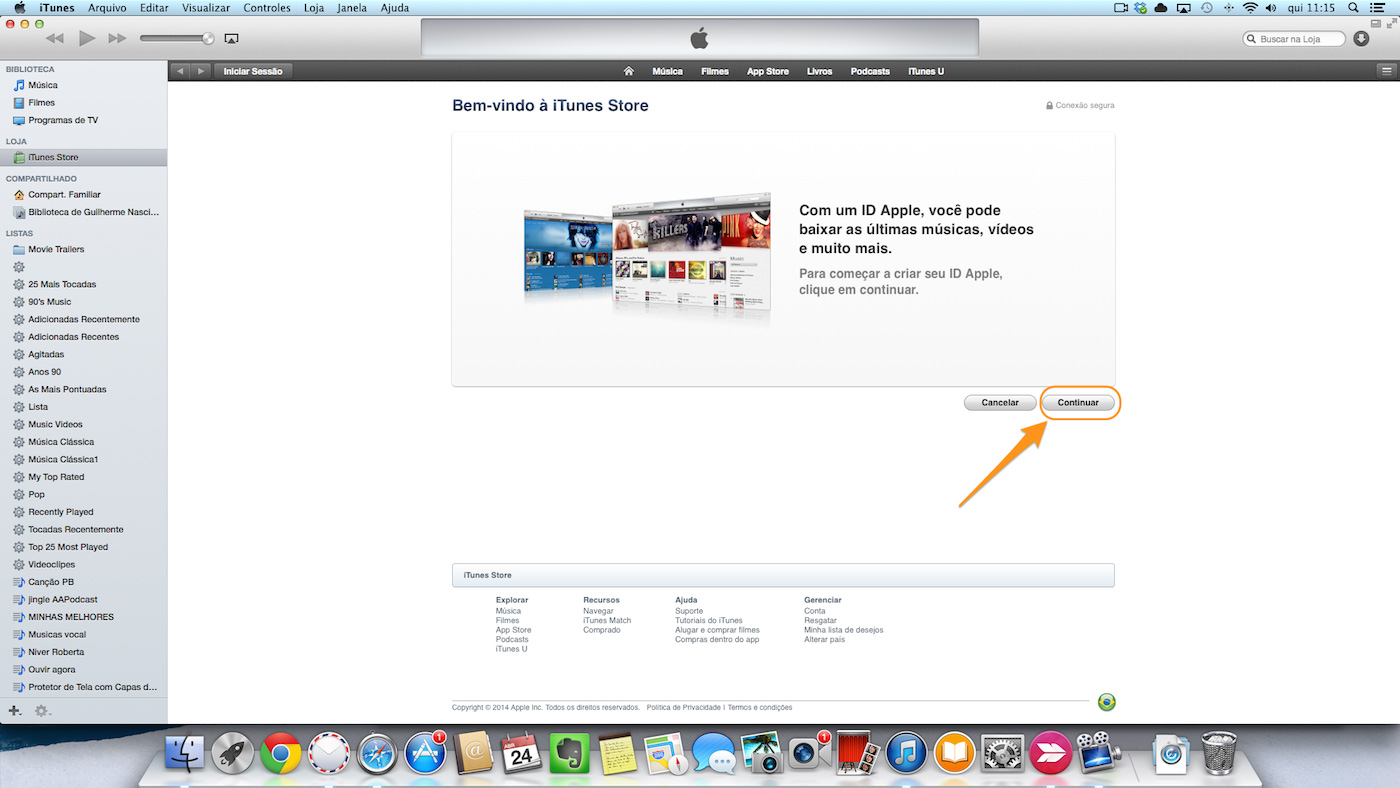Click the Iniciar Sessão button

tap(253, 71)
